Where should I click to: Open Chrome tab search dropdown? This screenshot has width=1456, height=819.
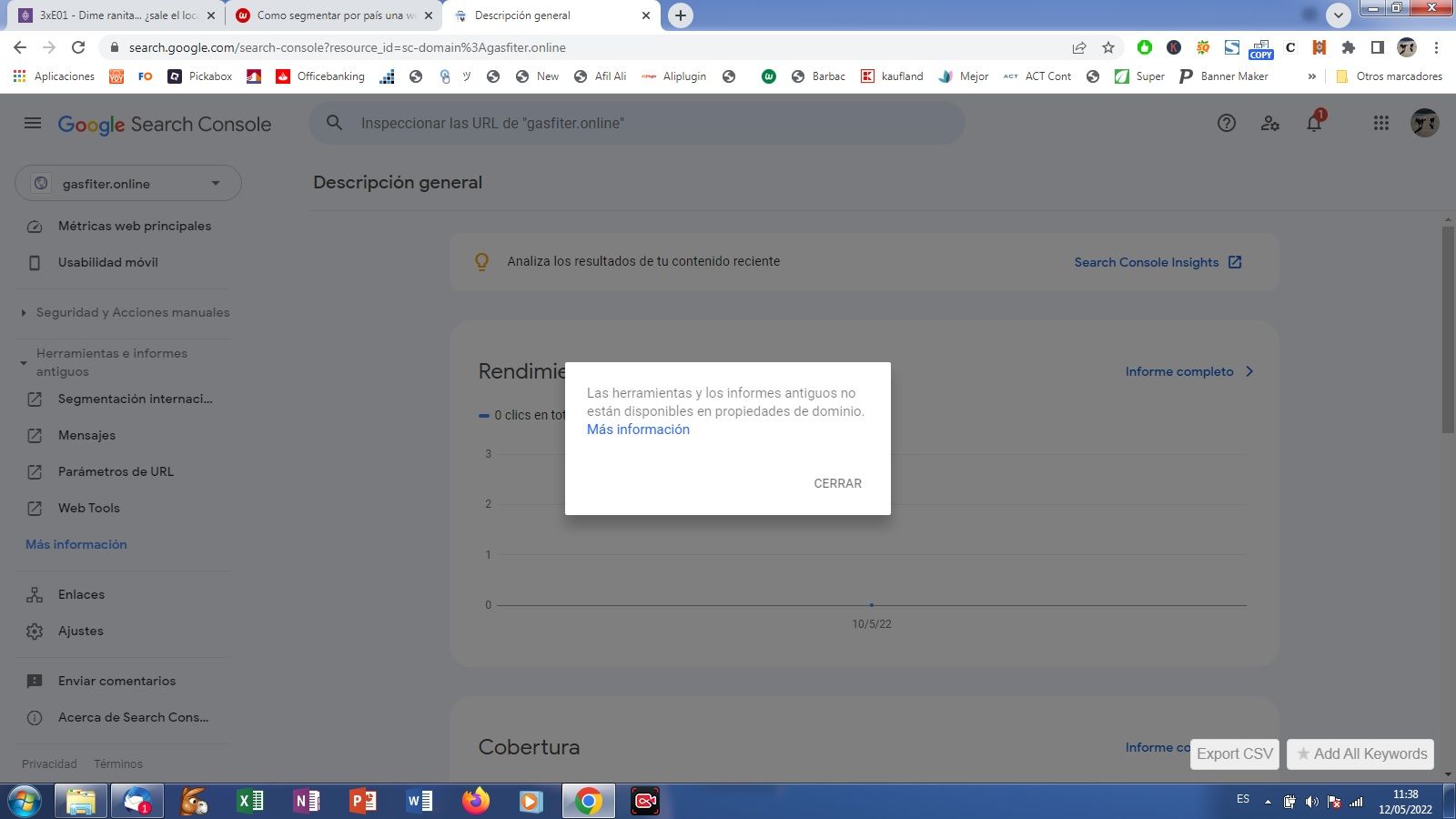pyautogui.click(x=1338, y=15)
